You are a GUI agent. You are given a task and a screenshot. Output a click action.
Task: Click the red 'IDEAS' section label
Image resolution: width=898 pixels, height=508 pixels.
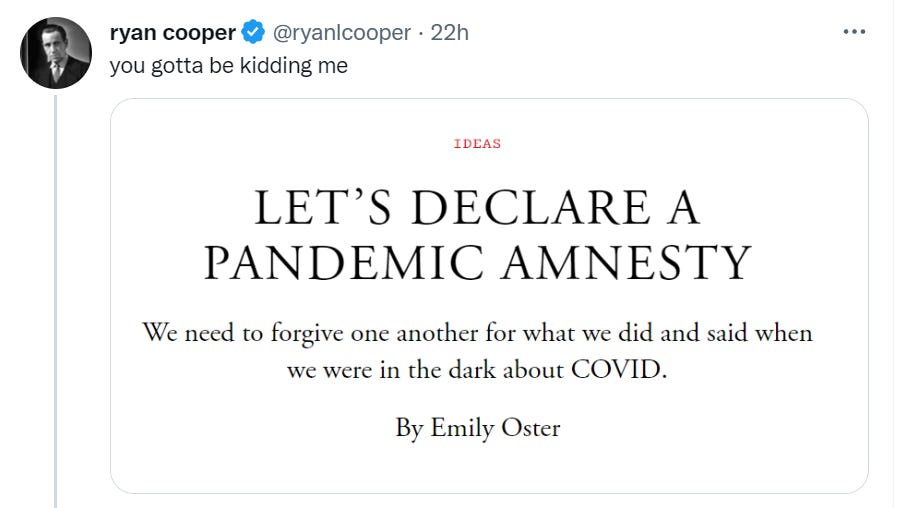click(477, 143)
